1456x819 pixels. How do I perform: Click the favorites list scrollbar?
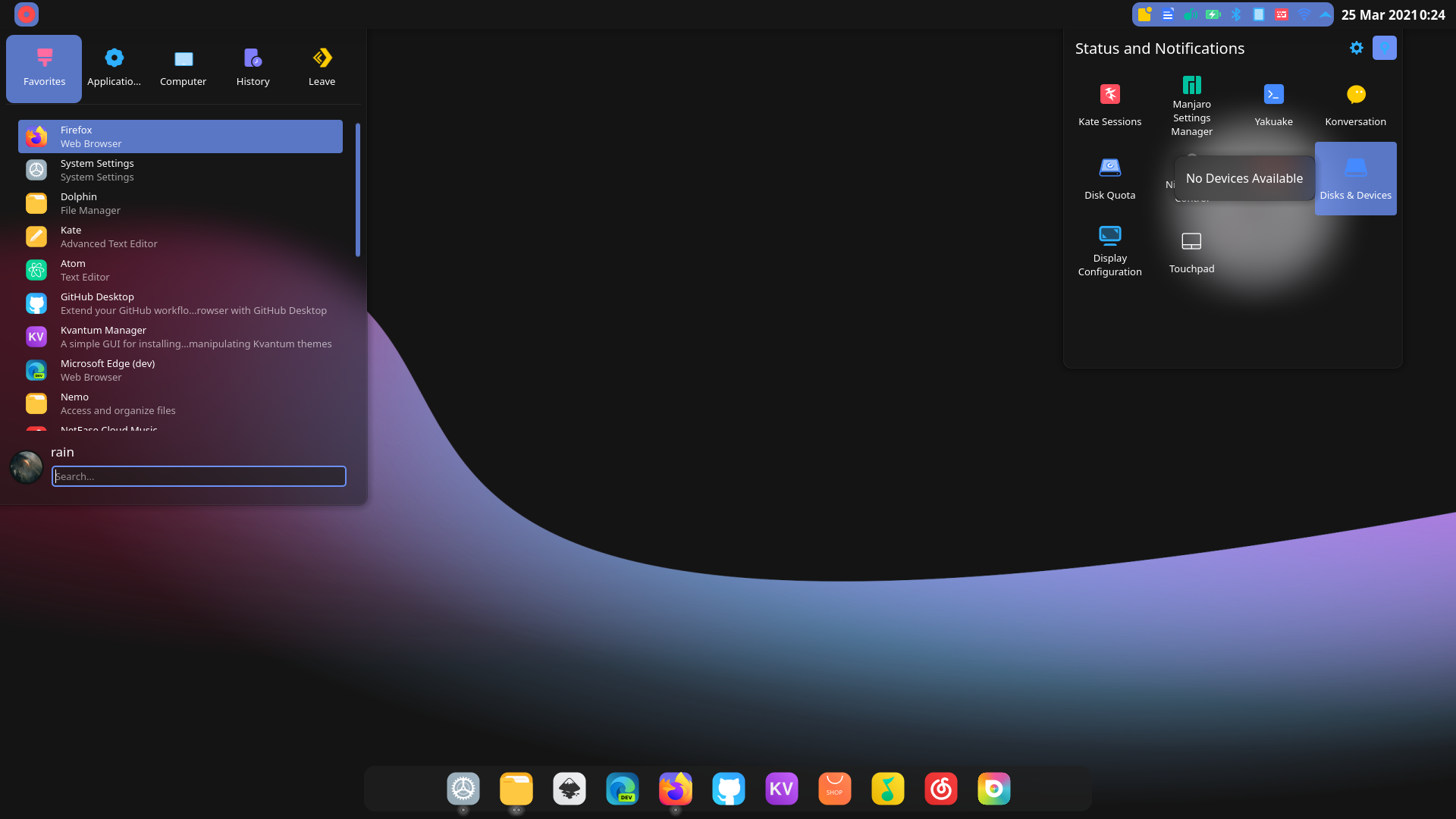tap(357, 190)
